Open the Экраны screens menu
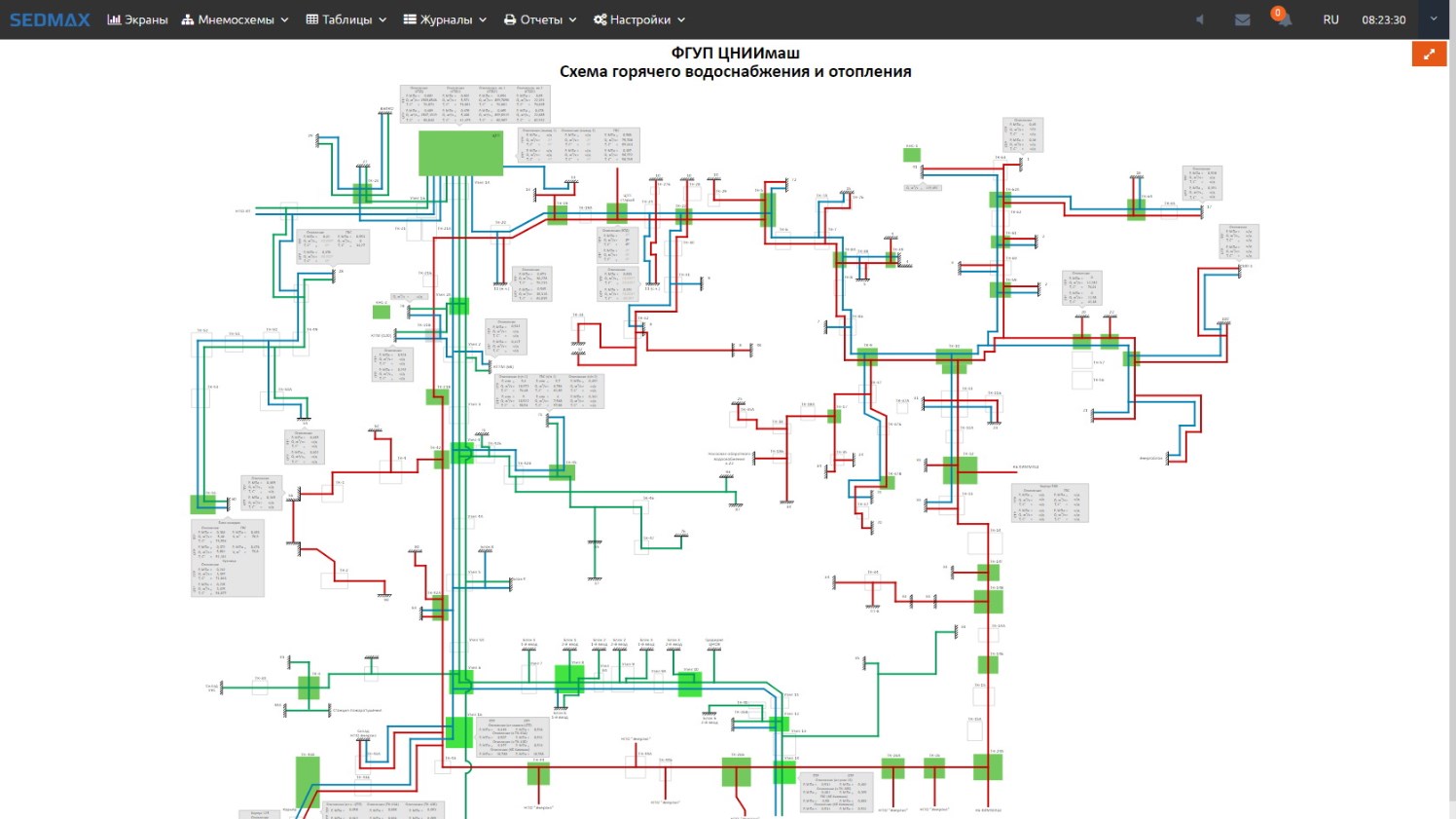The height and width of the screenshot is (819, 1456). click(137, 19)
